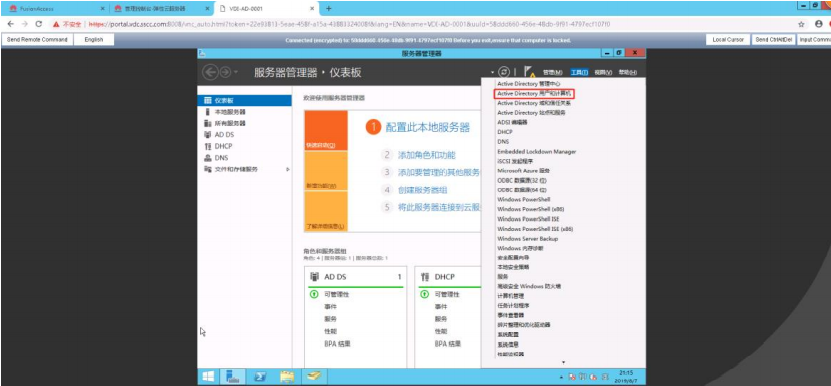This screenshot has width=831, height=386.
Task: Click BPA 结果 in the AD DS tile
Action: pyautogui.click(x=337, y=344)
